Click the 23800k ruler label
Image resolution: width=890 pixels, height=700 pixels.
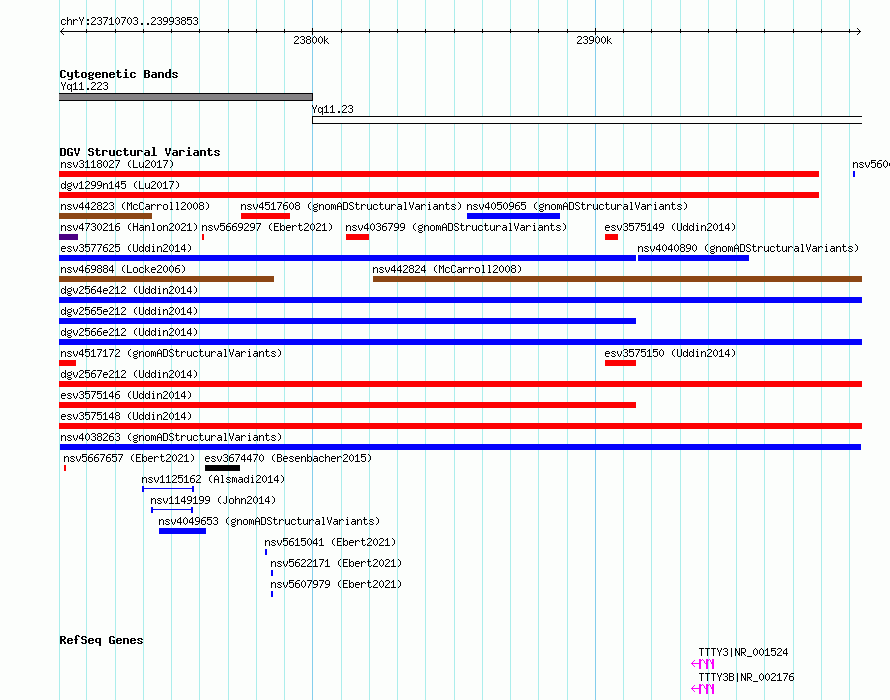click(x=311, y=40)
